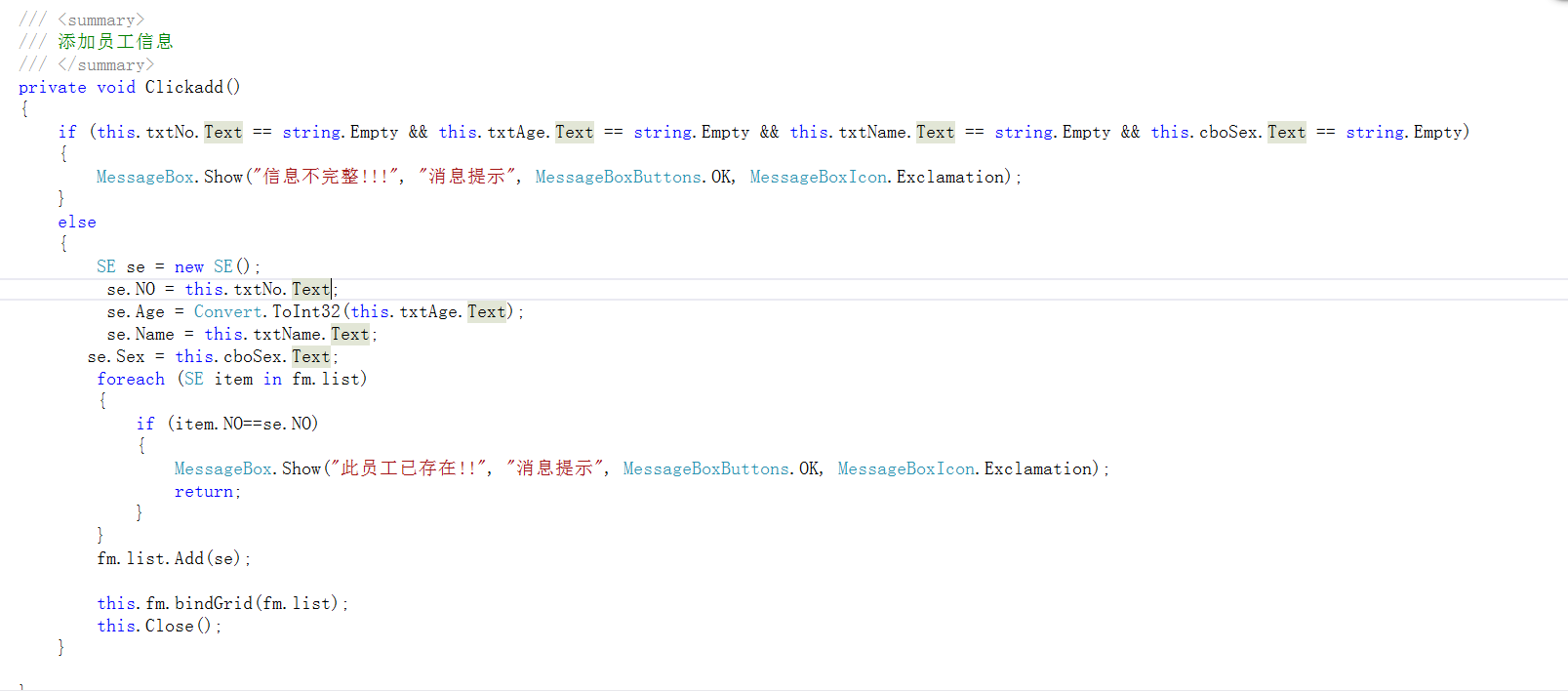Screen dimensions: 1568x691
Task: Click 'se.Name' property assignment
Action: pyautogui.click(x=141, y=334)
